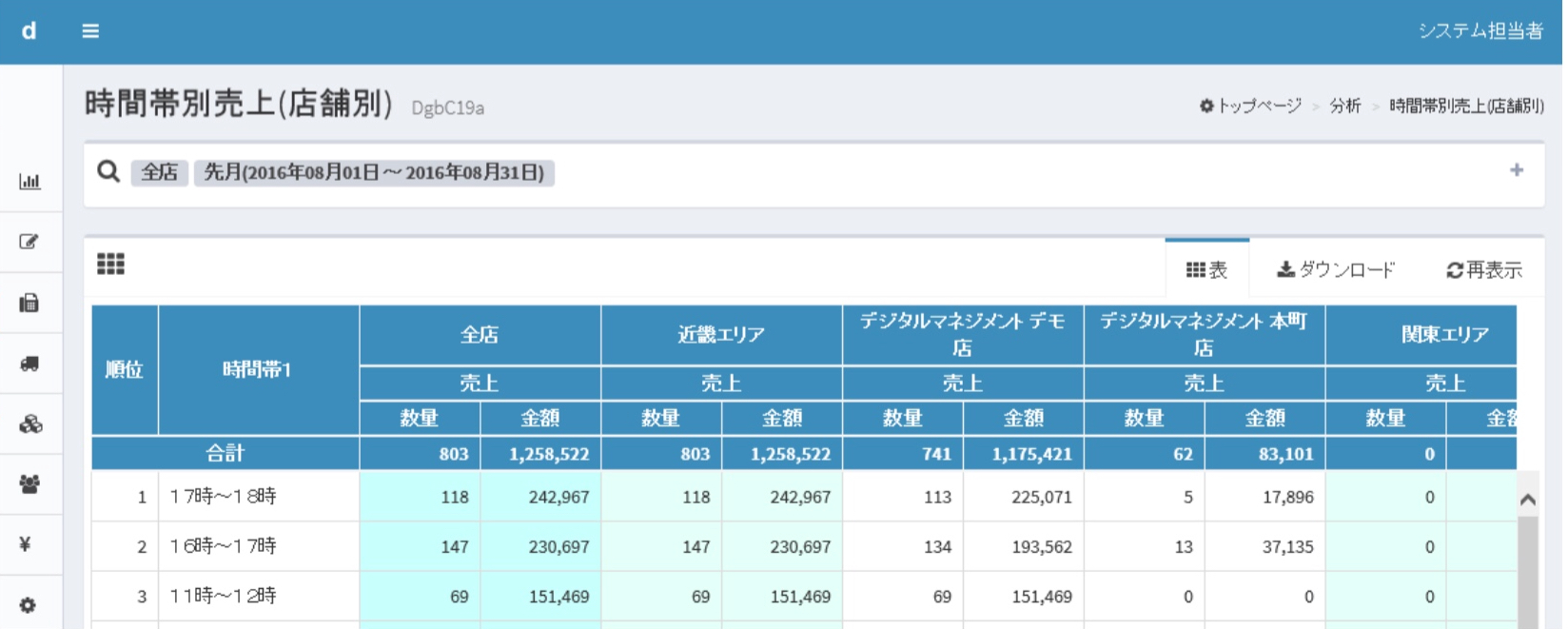Open the calculator sidebar icon
The height and width of the screenshot is (629, 1568).
pyautogui.click(x=29, y=303)
